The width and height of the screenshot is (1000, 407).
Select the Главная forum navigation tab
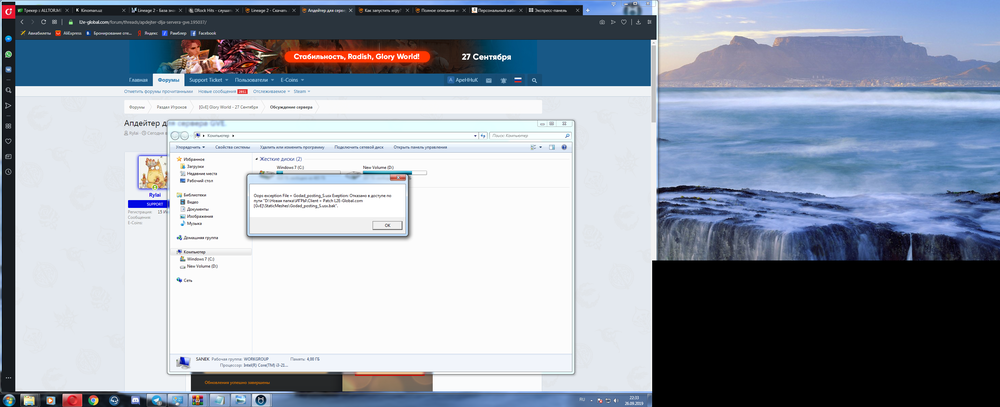[x=138, y=79]
